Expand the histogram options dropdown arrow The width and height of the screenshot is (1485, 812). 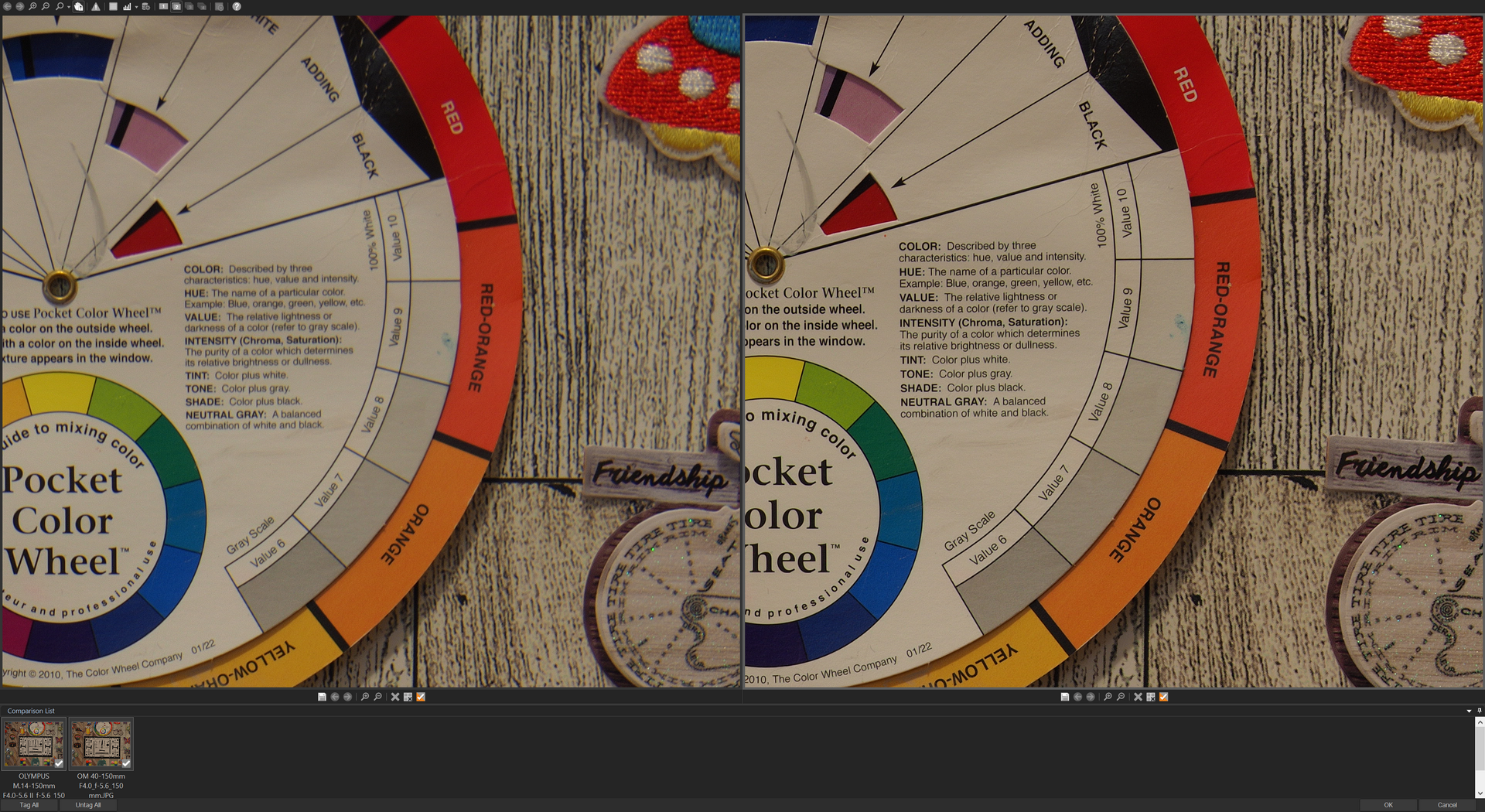(136, 7)
